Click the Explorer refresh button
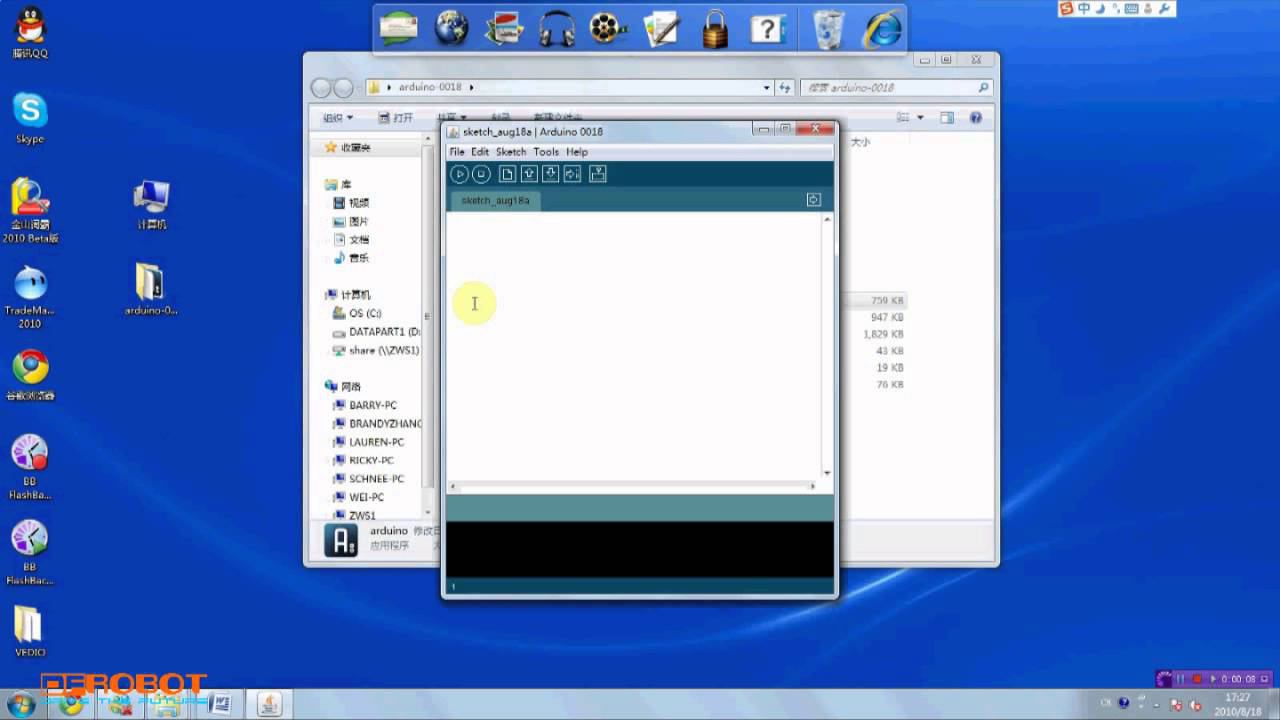 (x=785, y=88)
